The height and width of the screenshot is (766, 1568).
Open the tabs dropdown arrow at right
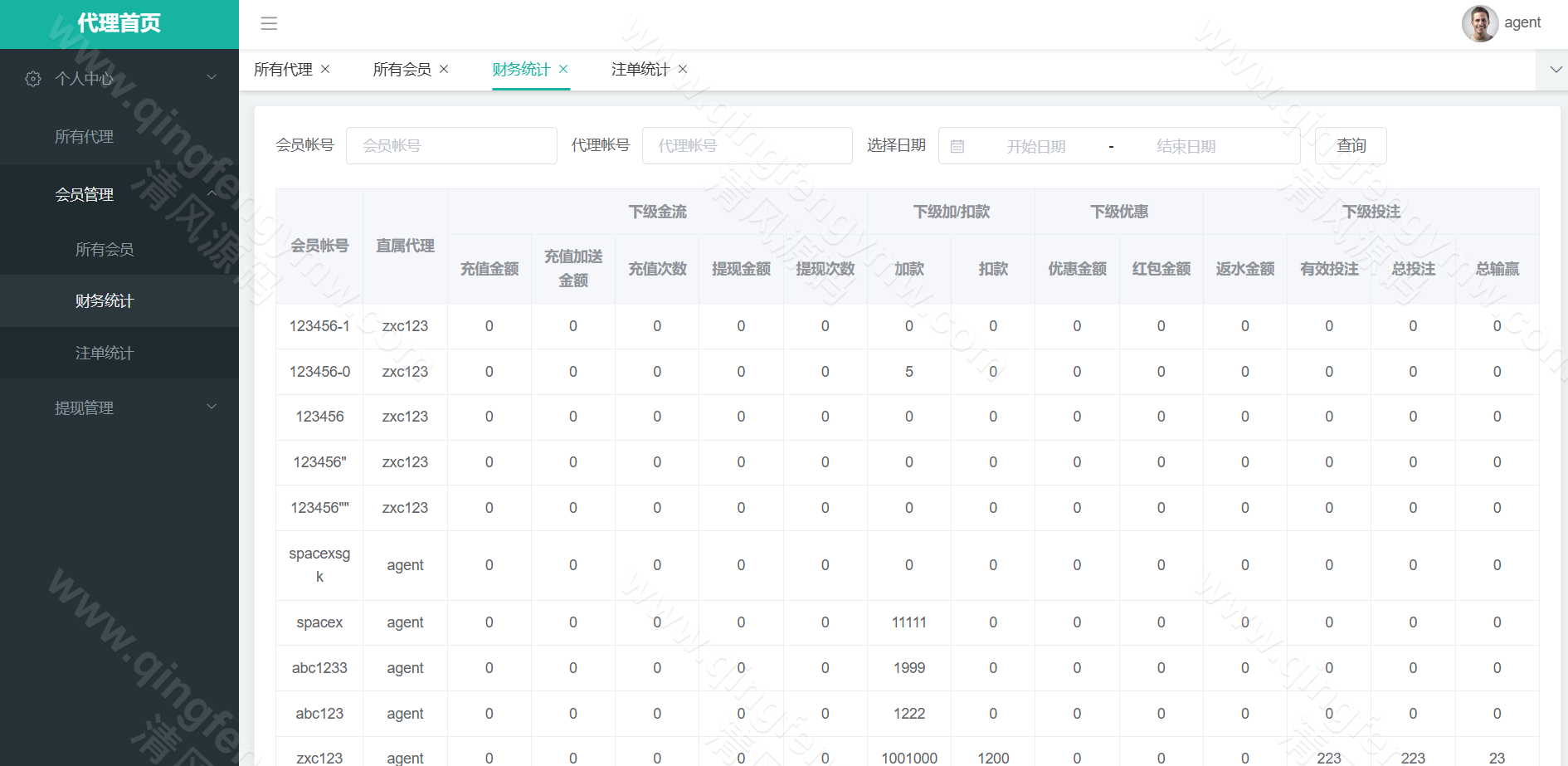(1556, 70)
